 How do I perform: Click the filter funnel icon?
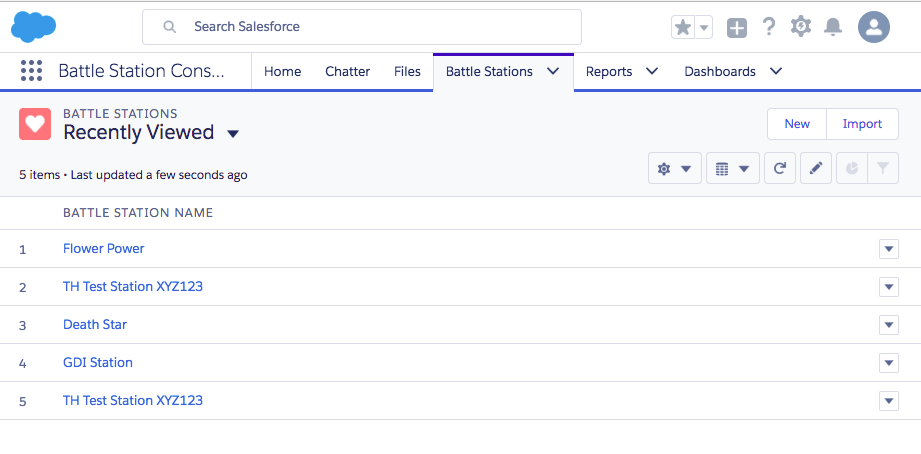click(x=883, y=169)
